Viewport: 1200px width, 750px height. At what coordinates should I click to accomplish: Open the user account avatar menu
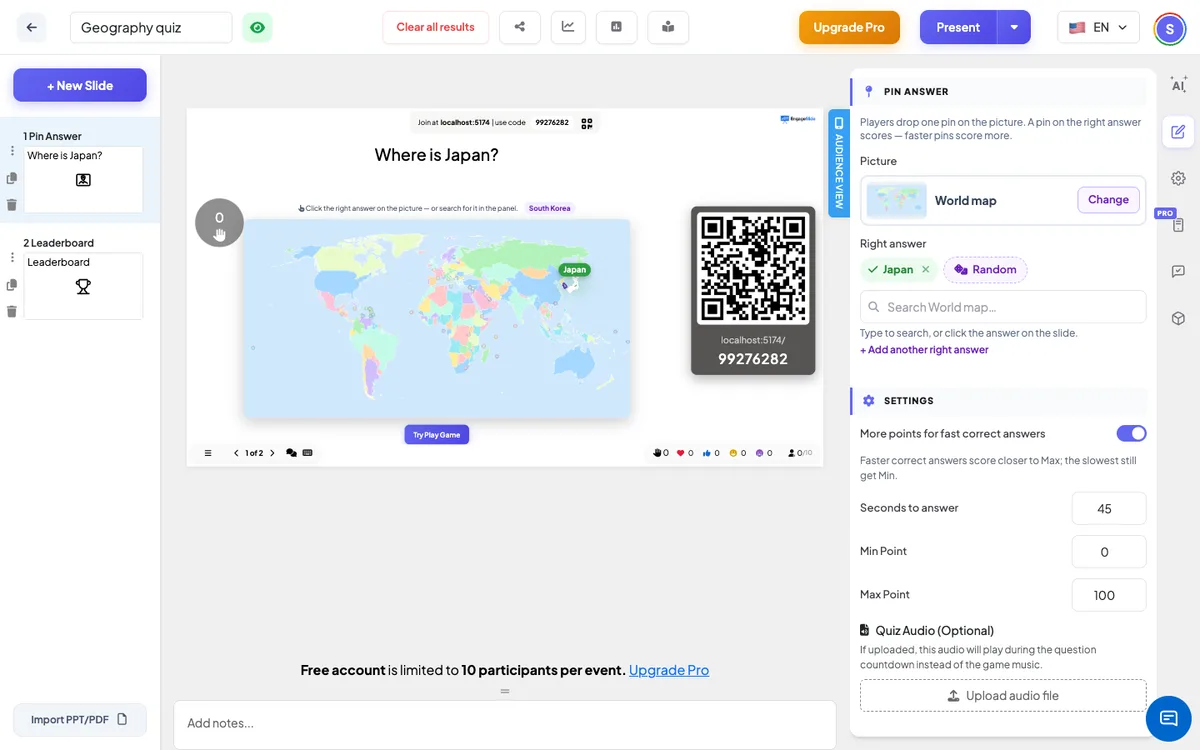1169,28
